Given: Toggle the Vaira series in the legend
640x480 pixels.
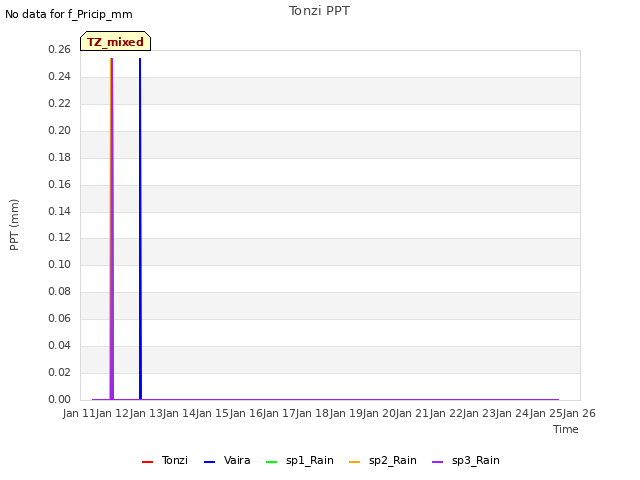Looking at the screenshot, I should tap(227, 460).
